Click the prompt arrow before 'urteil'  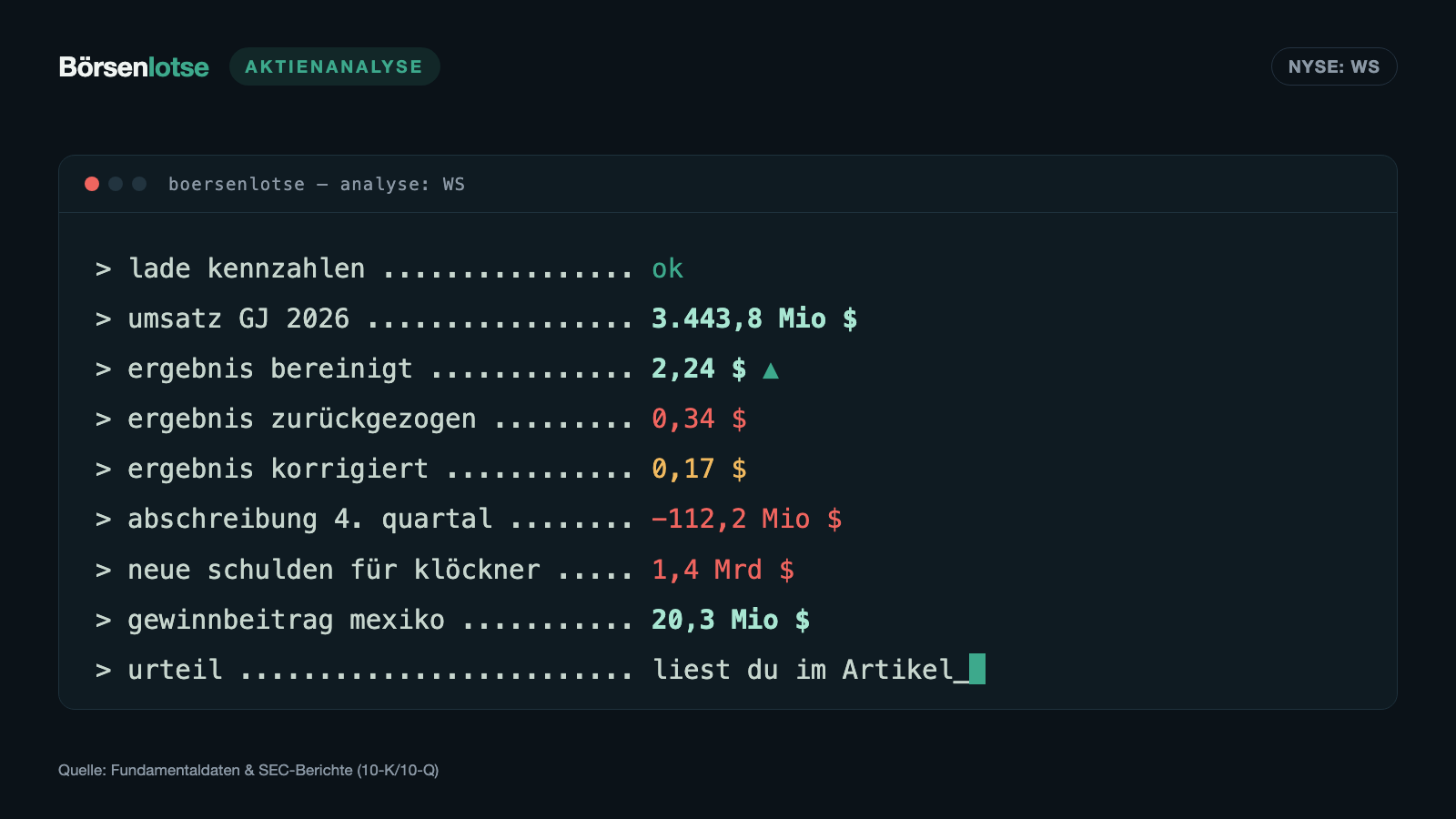pyautogui.click(x=104, y=671)
